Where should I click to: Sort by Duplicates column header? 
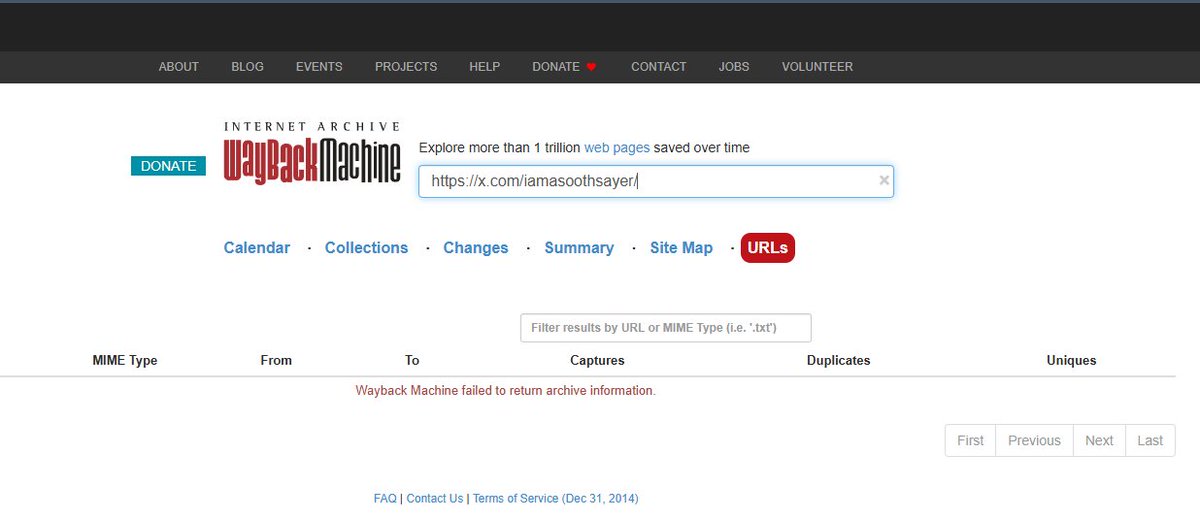839,360
